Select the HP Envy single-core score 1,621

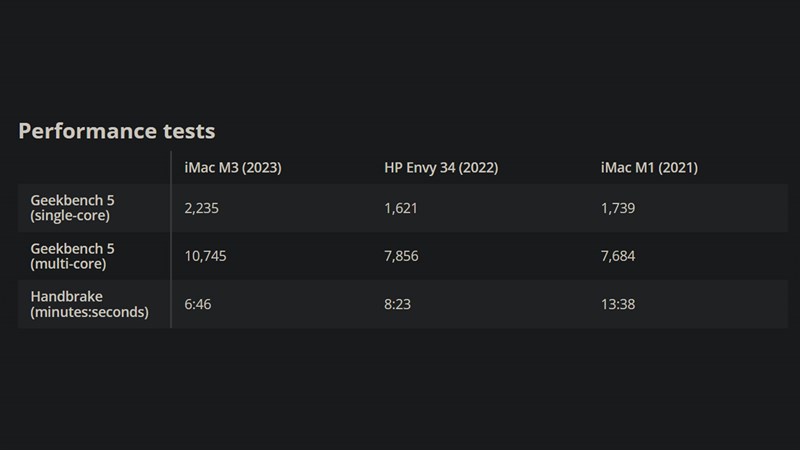point(401,208)
